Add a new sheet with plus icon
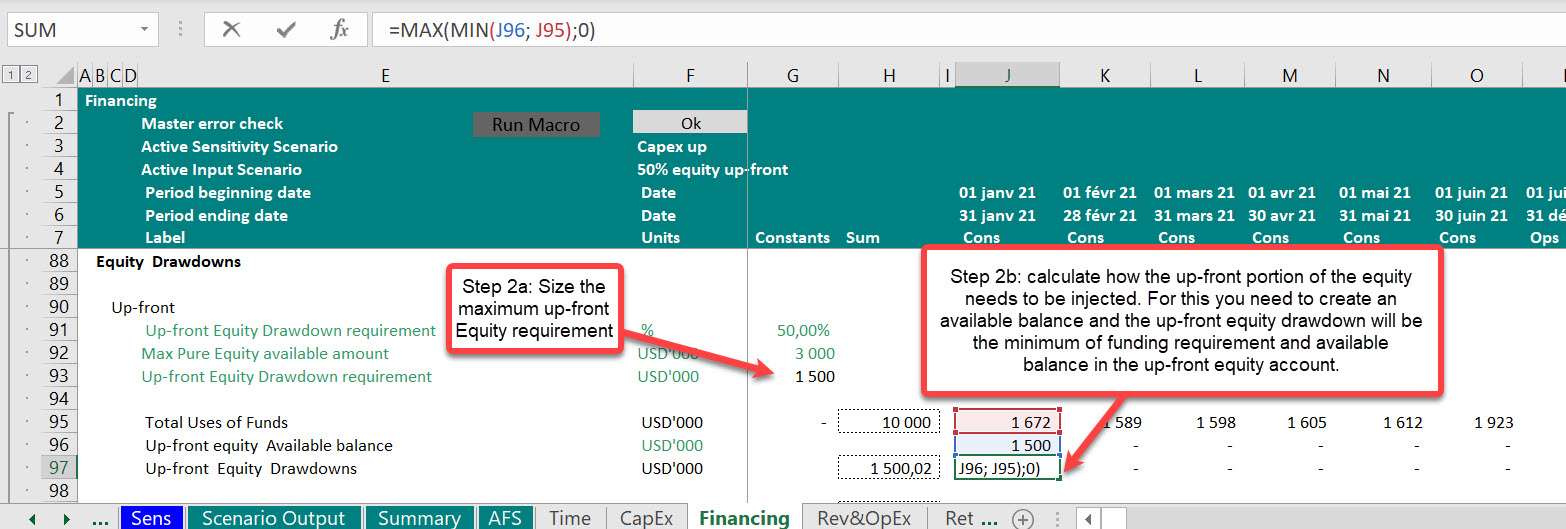 click(x=1022, y=518)
